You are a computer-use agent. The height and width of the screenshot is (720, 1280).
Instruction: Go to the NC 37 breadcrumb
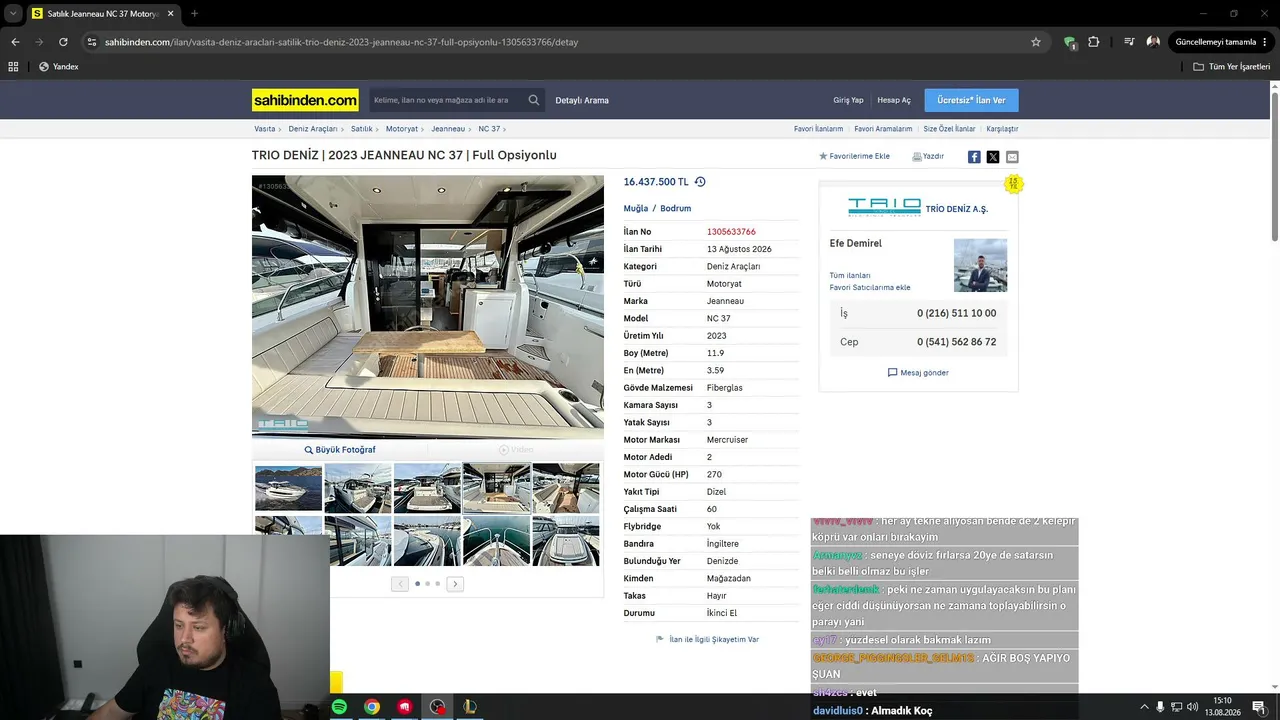point(489,129)
